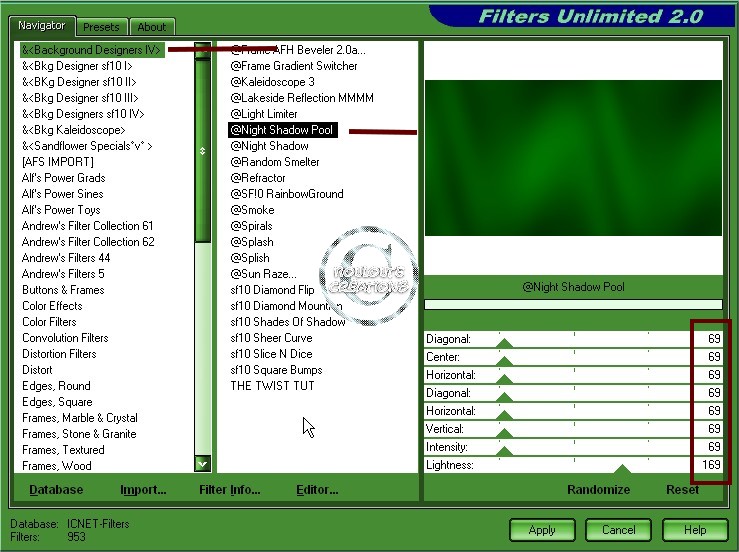739x552 pixels.
Task: Select &<Sandflower Specials'v'> category
Action: [x=87, y=146]
